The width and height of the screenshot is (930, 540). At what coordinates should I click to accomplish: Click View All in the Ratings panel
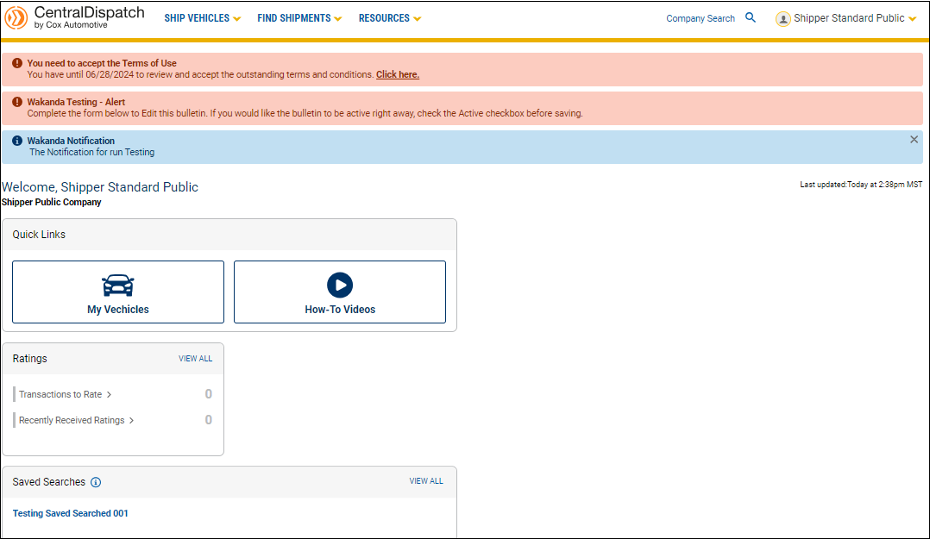pos(195,358)
